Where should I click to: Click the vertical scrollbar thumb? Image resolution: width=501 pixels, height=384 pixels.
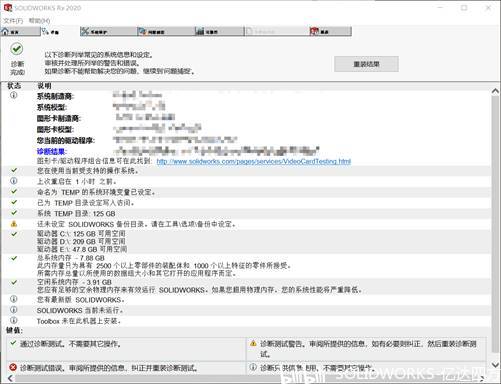[x=495, y=223]
